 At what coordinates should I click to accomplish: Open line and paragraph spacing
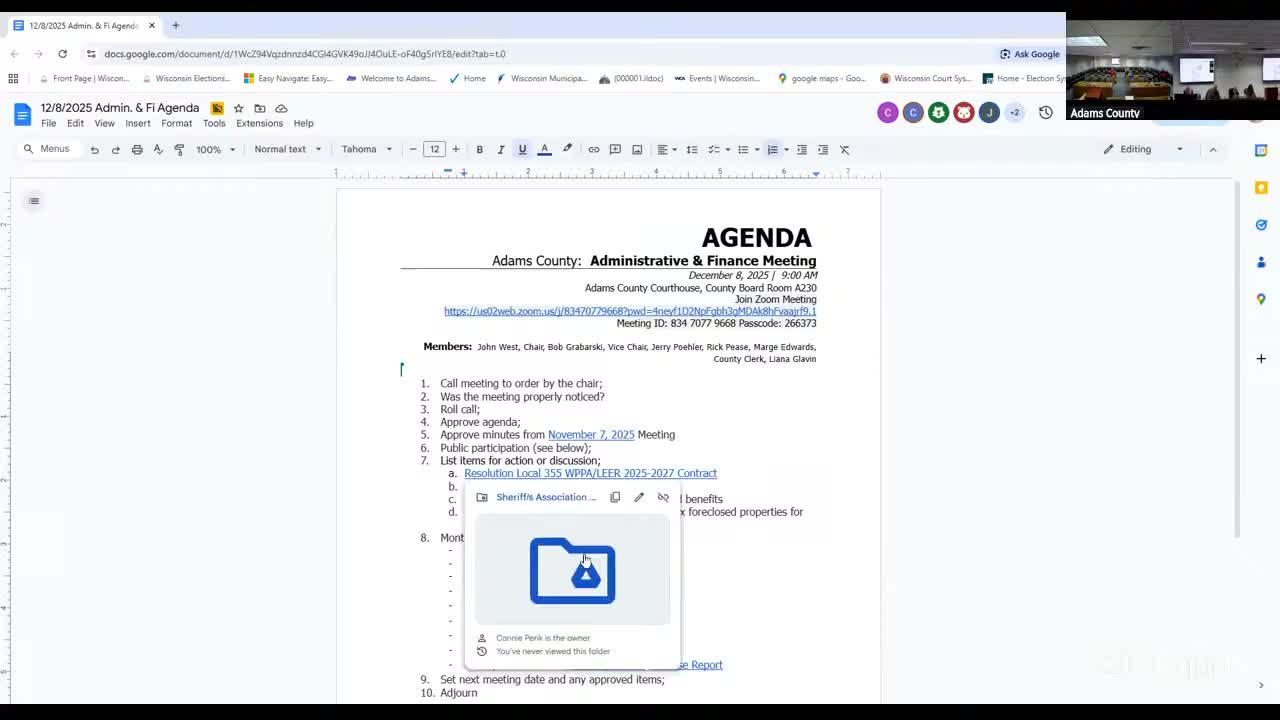point(691,150)
